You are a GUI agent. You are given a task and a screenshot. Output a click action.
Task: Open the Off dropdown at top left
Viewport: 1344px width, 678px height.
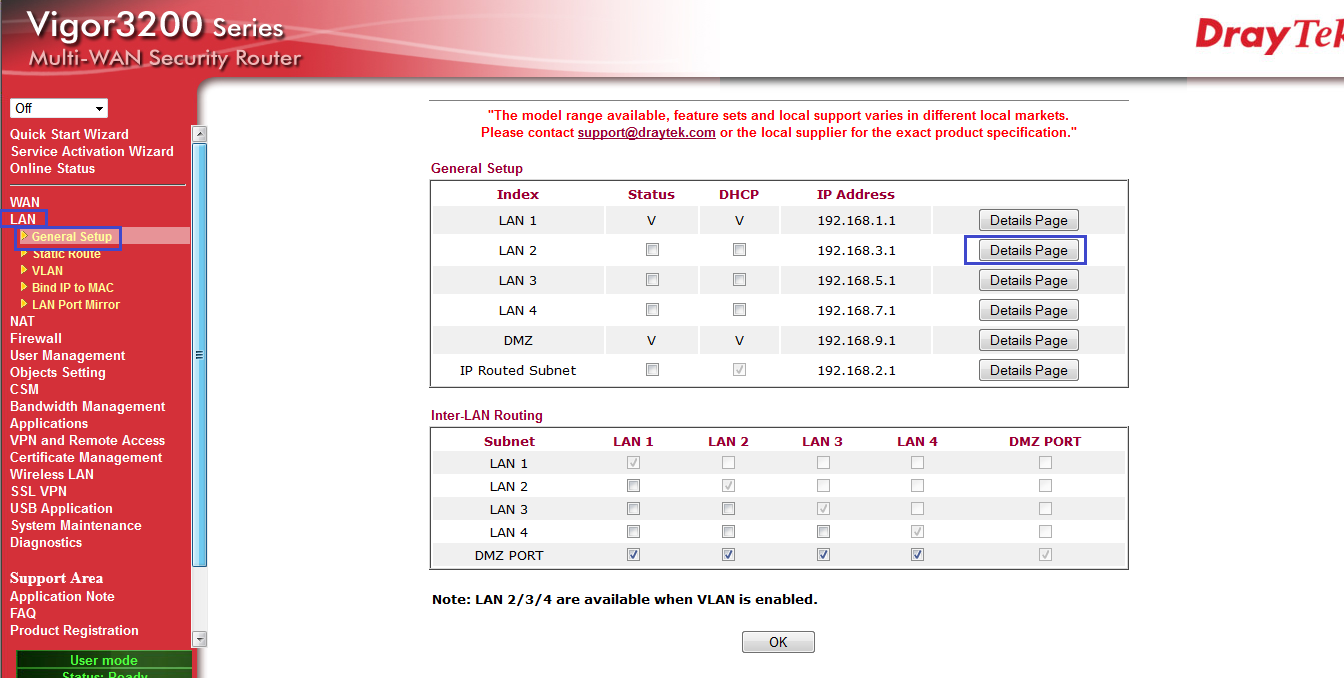point(59,108)
